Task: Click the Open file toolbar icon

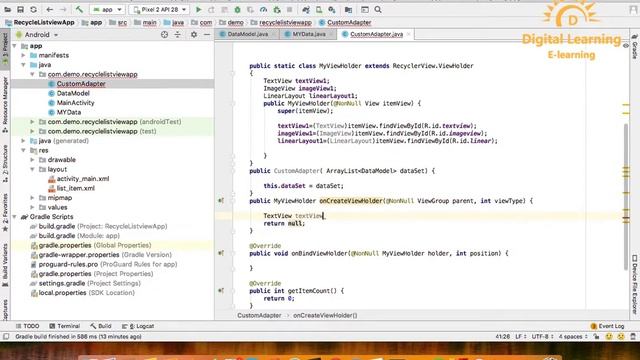Action: (x=7, y=9)
